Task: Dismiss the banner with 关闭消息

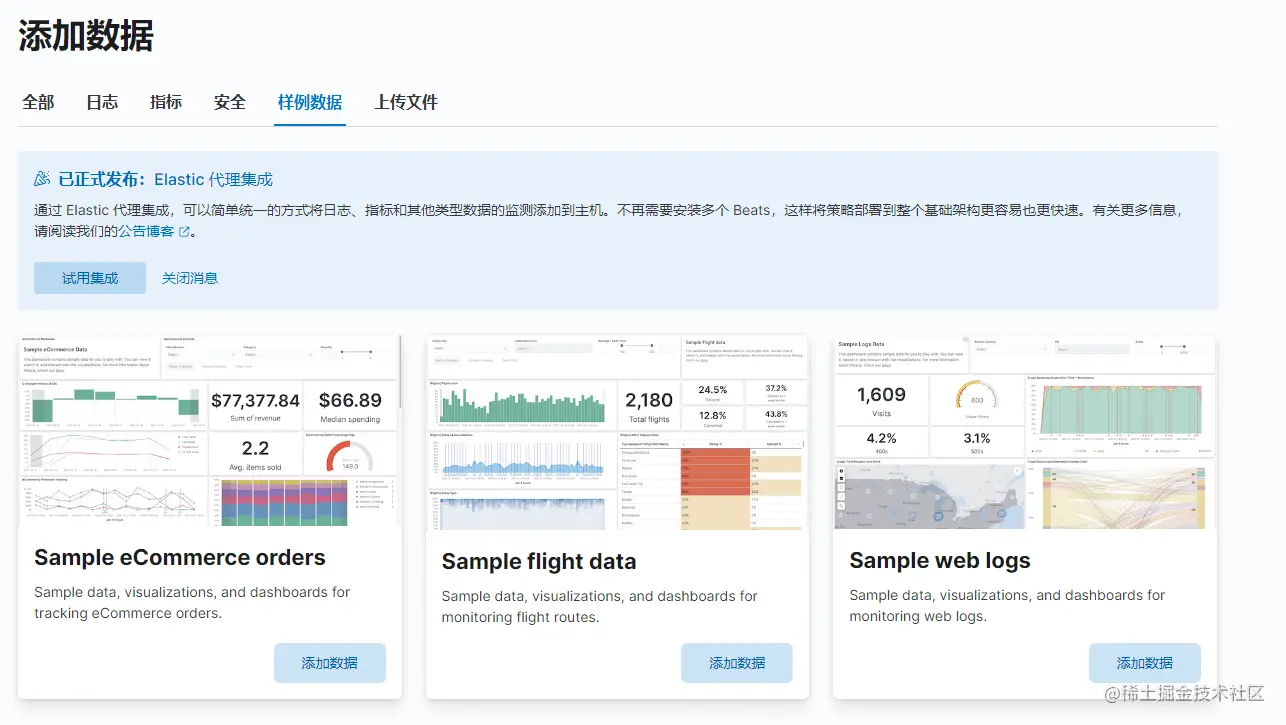Action: pos(190,278)
